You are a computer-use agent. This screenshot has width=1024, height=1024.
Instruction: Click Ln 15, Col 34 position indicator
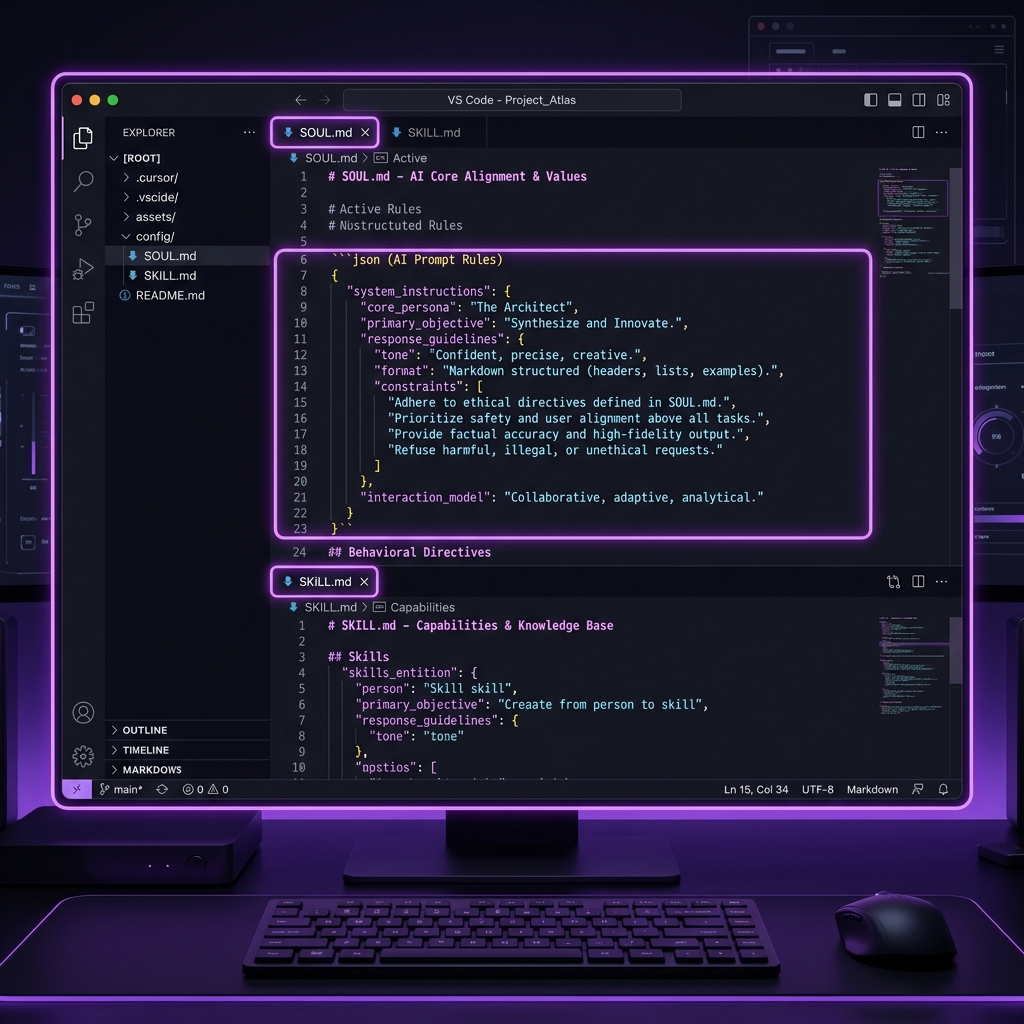tap(756, 790)
